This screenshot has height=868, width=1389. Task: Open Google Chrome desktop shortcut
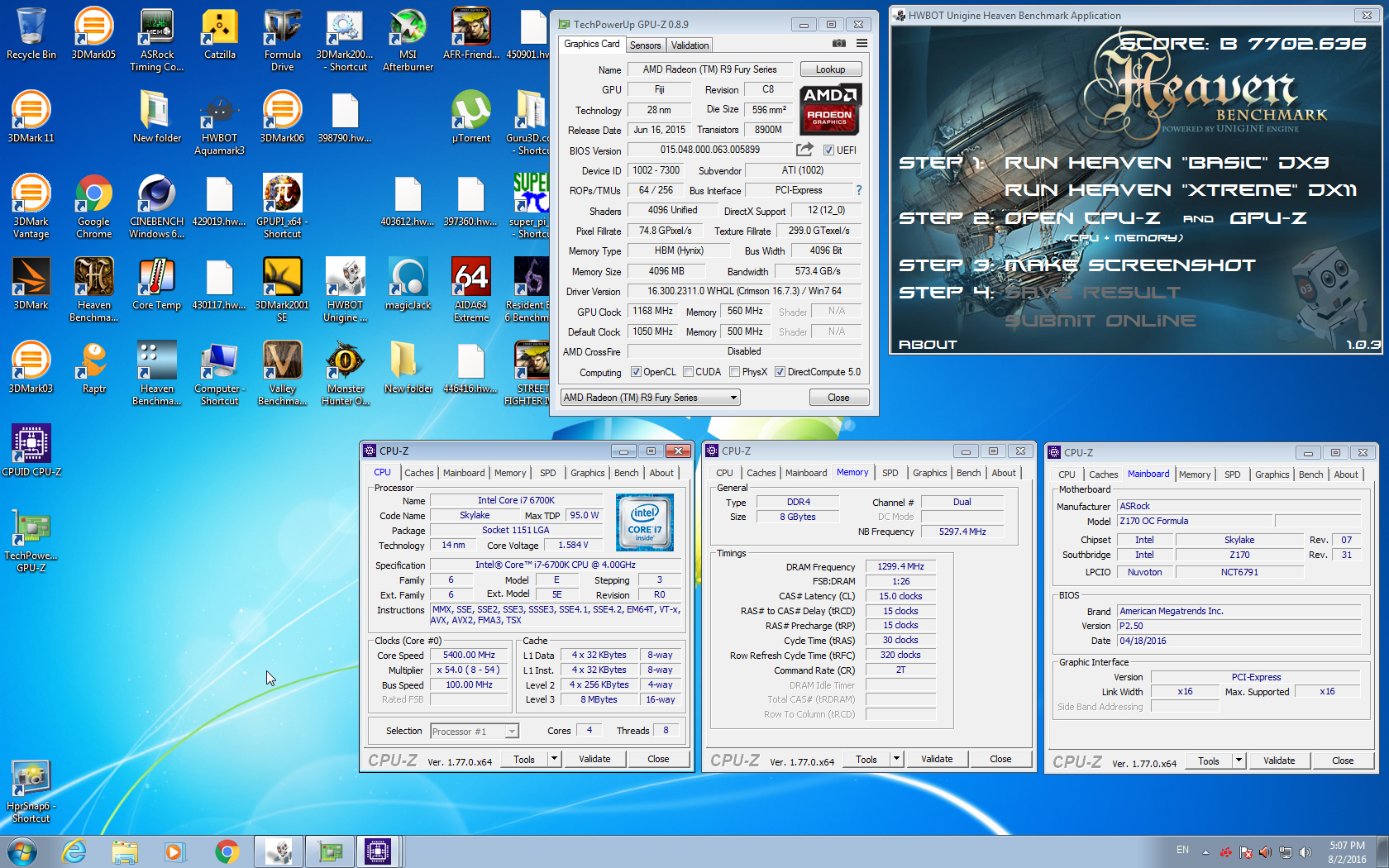[x=93, y=207]
